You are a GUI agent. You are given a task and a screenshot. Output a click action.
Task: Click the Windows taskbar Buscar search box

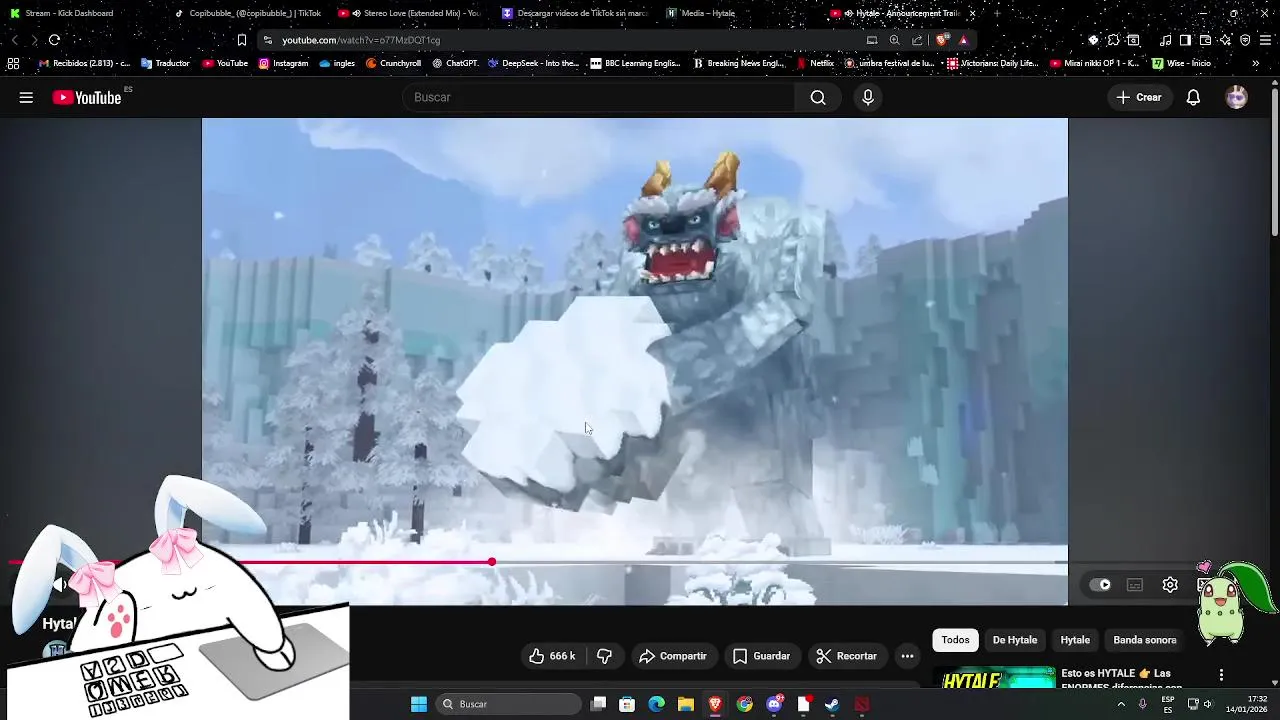pyautogui.click(x=506, y=704)
